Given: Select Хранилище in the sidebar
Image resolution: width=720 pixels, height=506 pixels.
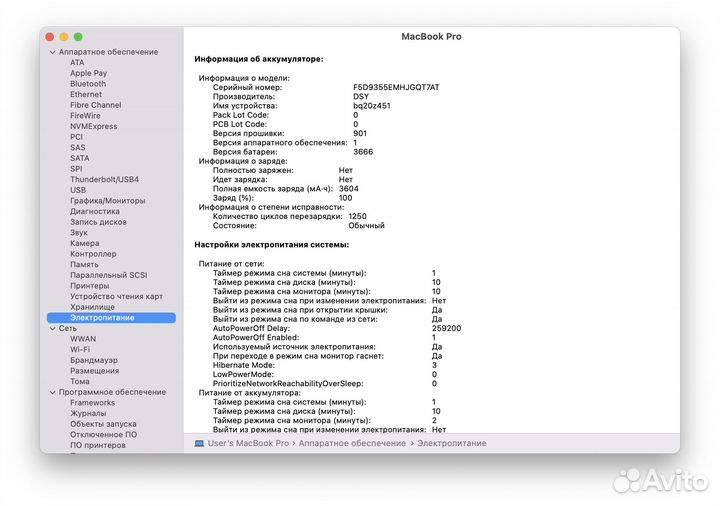Looking at the screenshot, I should [x=92, y=307].
